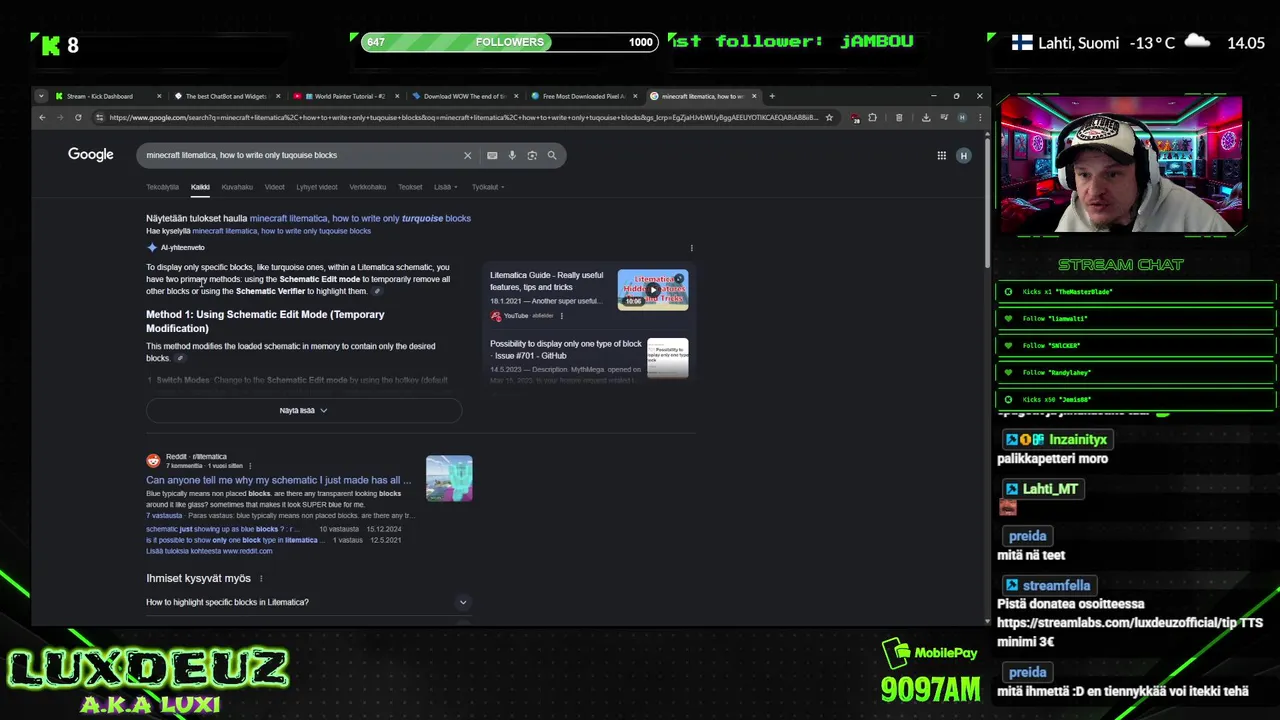Click the site info icon left of the URL

pos(99,117)
